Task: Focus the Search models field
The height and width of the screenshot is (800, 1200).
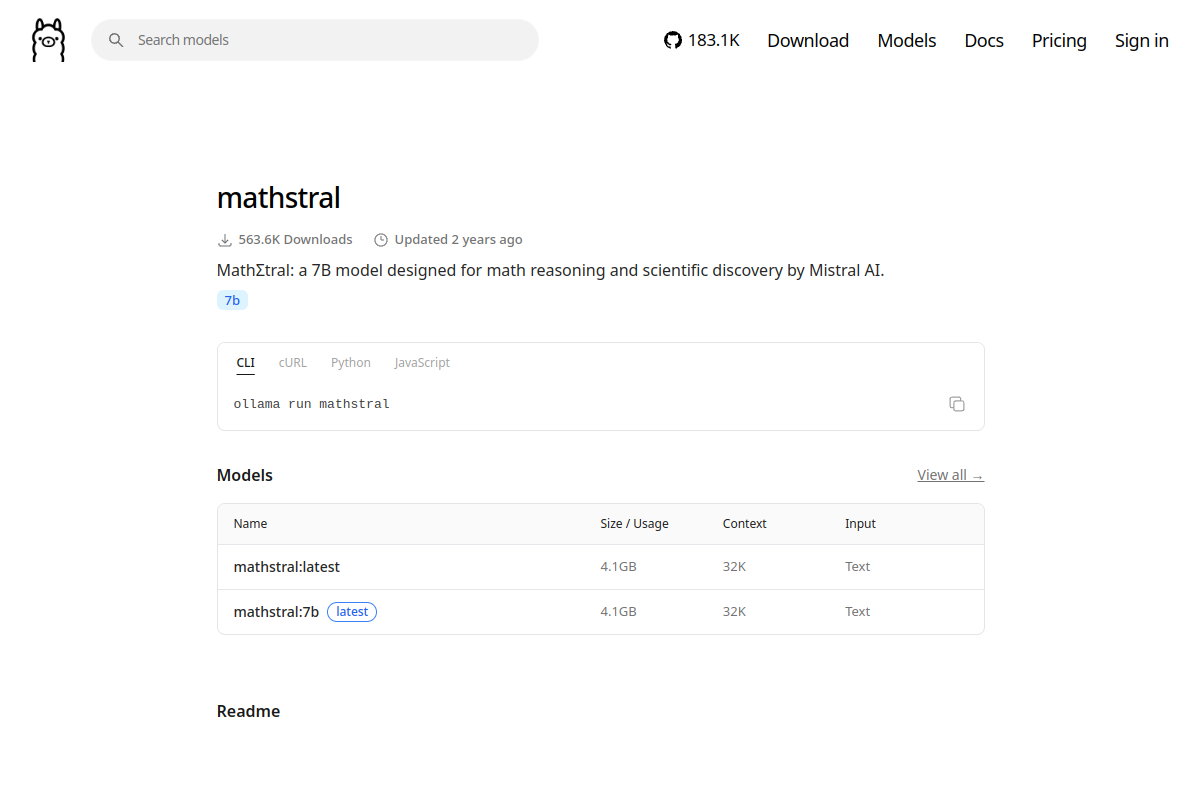Action: pos(315,40)
